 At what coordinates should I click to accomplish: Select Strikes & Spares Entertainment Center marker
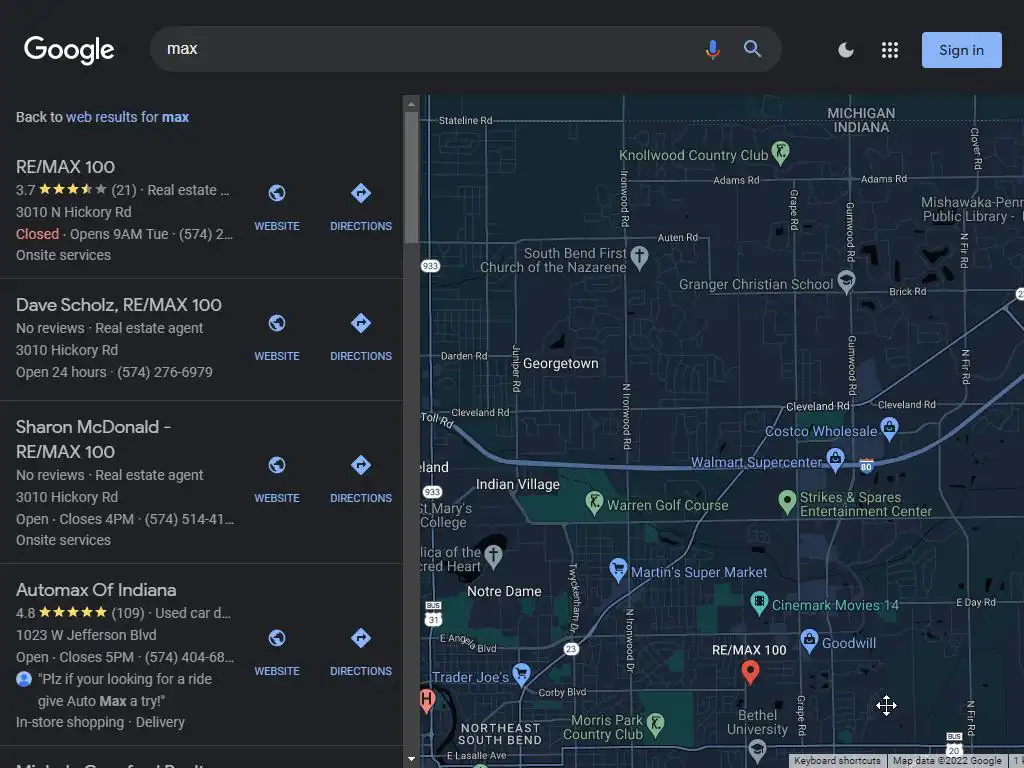(x=787, y=502)
